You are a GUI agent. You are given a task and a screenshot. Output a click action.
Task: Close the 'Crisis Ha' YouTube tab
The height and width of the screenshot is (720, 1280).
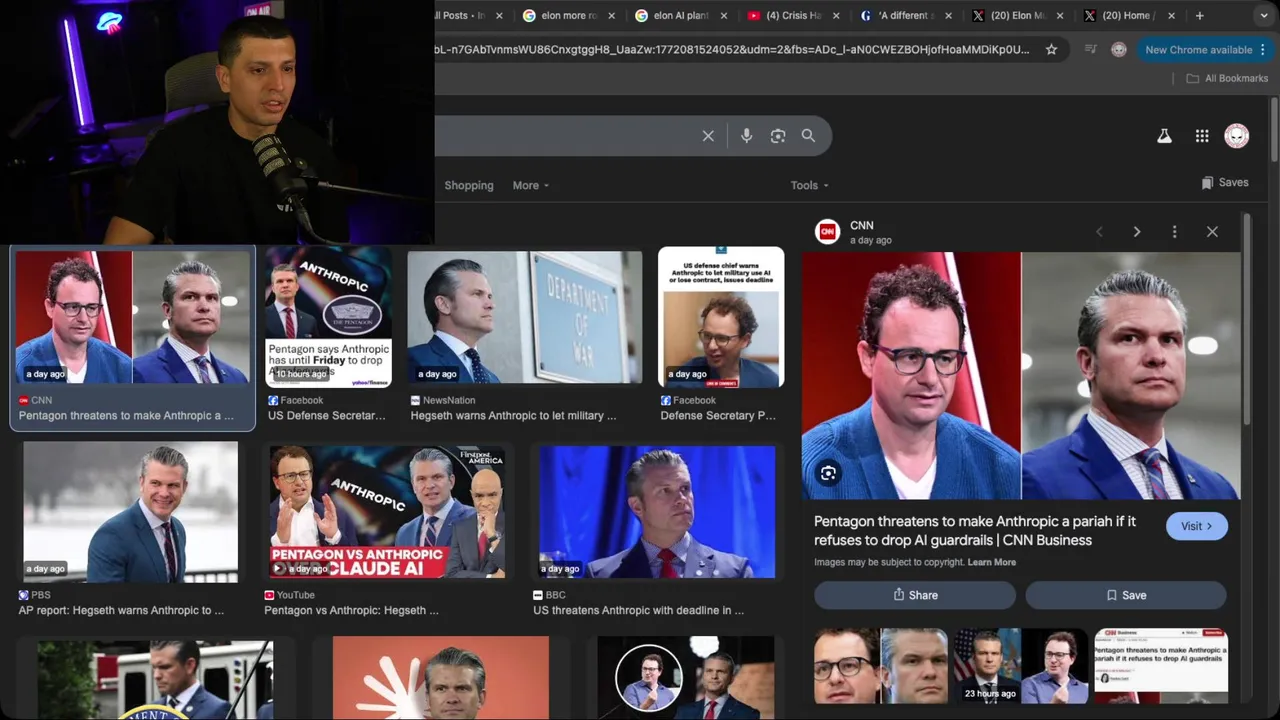(x=835, y=15)
